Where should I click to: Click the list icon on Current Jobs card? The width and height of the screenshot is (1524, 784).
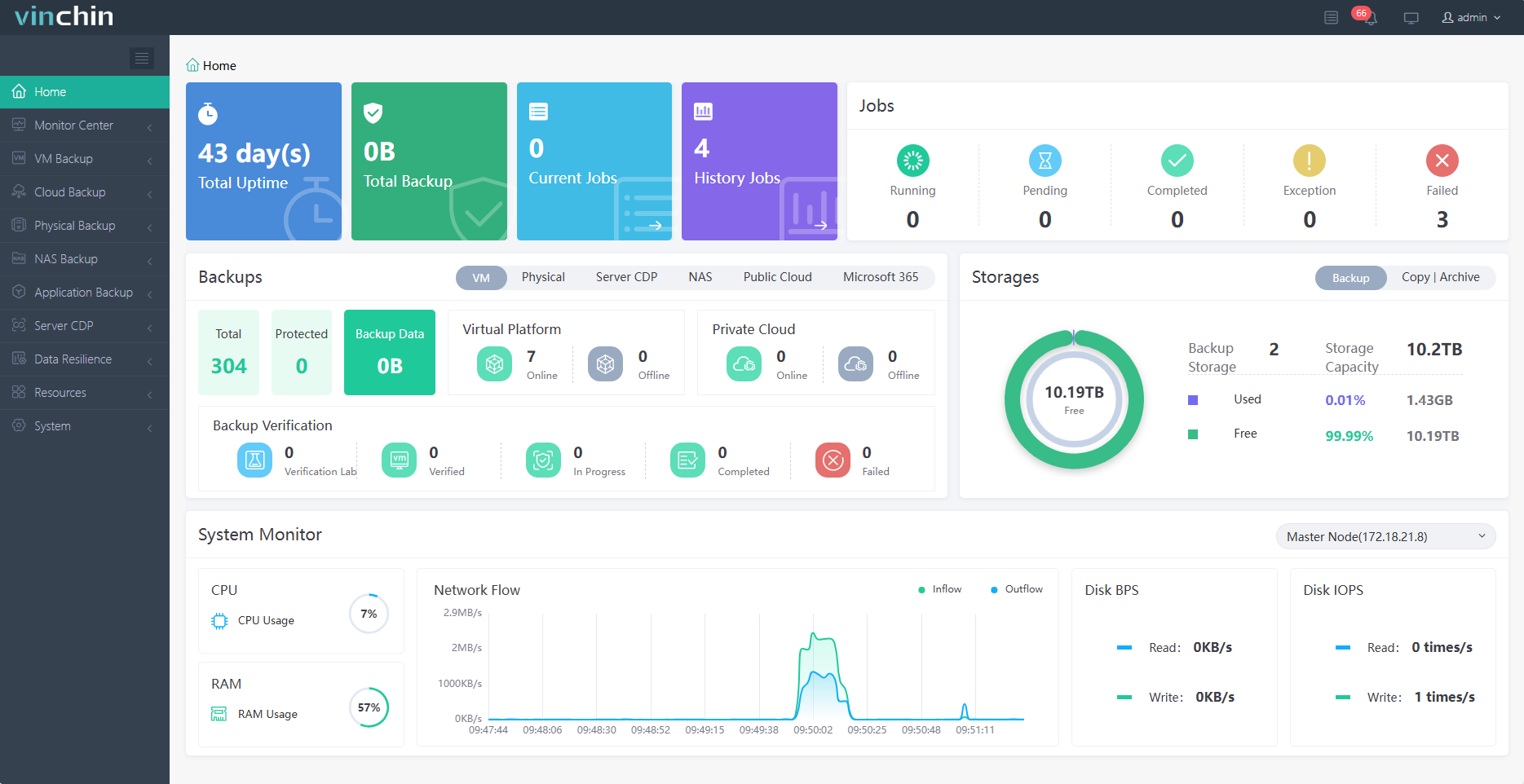click(538, 112)
